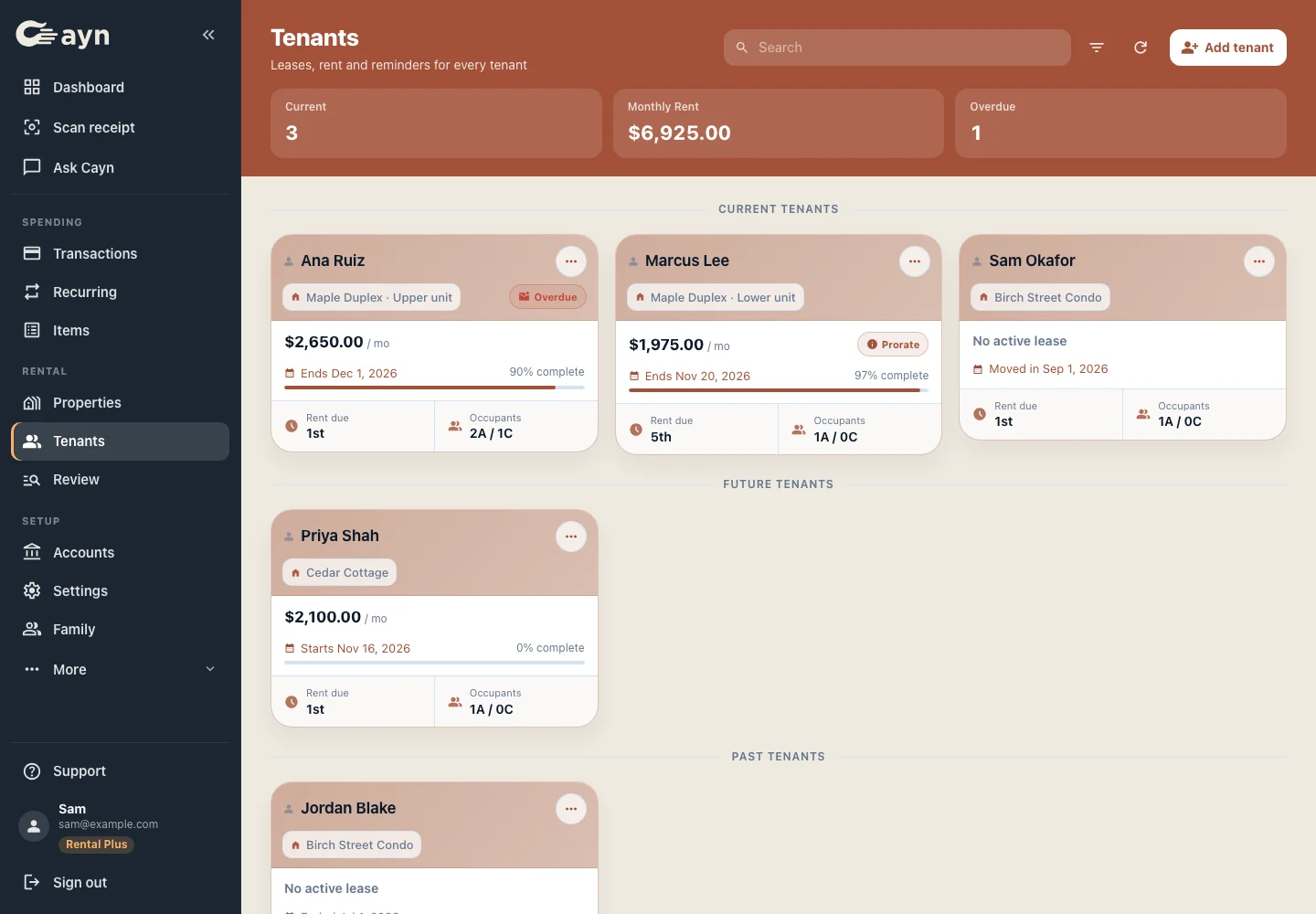The width and height of the screenshot is (1316, 914).
Task: Expand the More menu
Action: click(x=121, y=669)
